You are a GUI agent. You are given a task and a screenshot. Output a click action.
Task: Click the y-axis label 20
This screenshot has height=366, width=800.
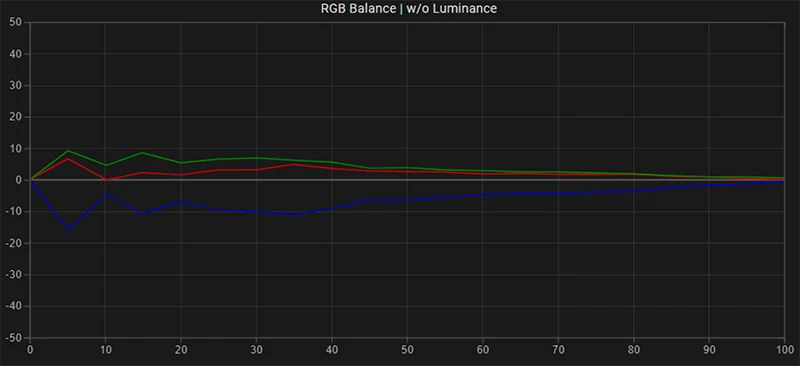tap(15, 117)
